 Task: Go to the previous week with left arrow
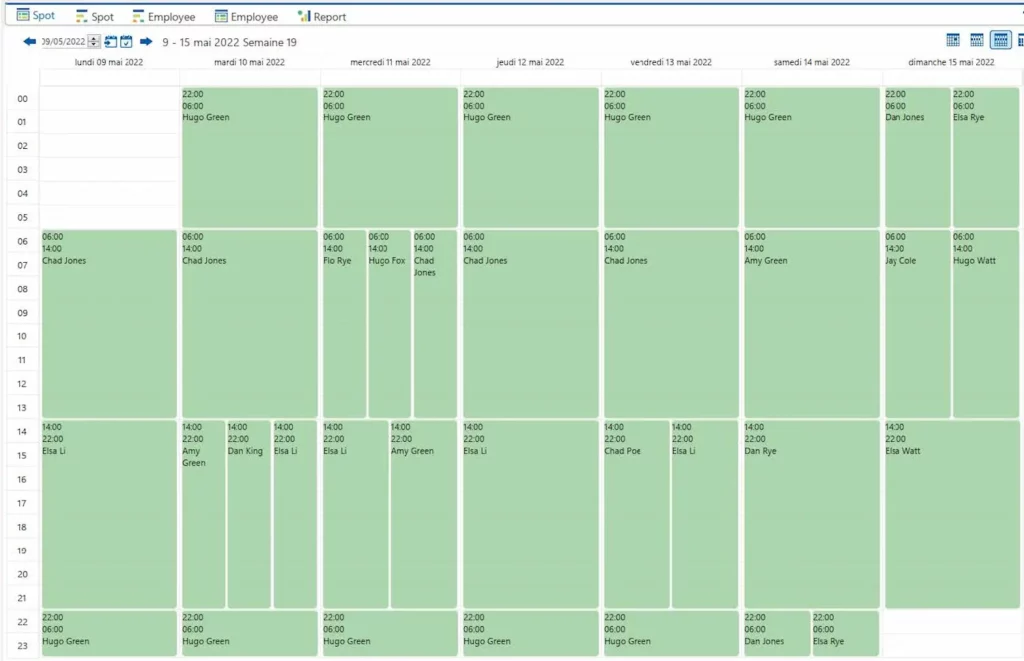[x=29, y=42]
